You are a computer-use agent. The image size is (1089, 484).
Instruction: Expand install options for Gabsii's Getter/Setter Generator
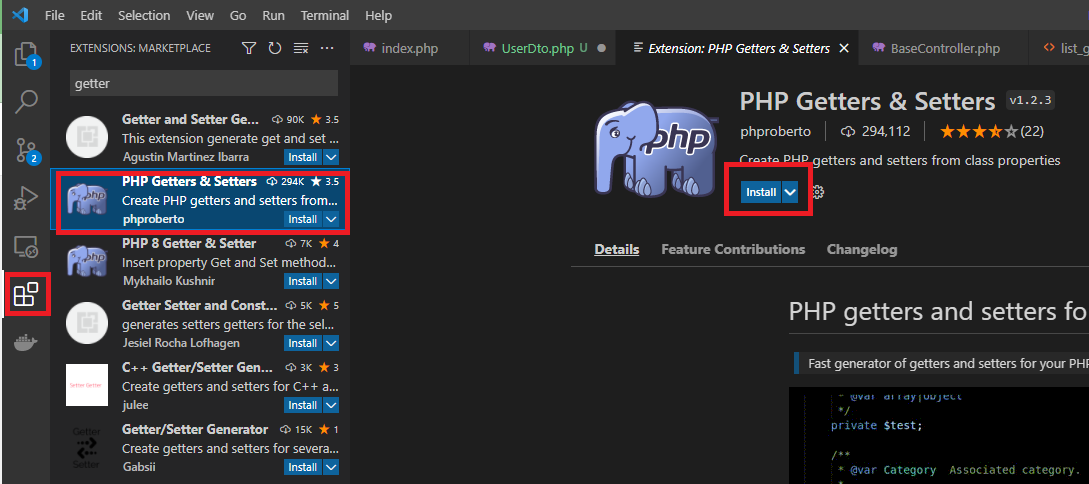pos(331,467)
